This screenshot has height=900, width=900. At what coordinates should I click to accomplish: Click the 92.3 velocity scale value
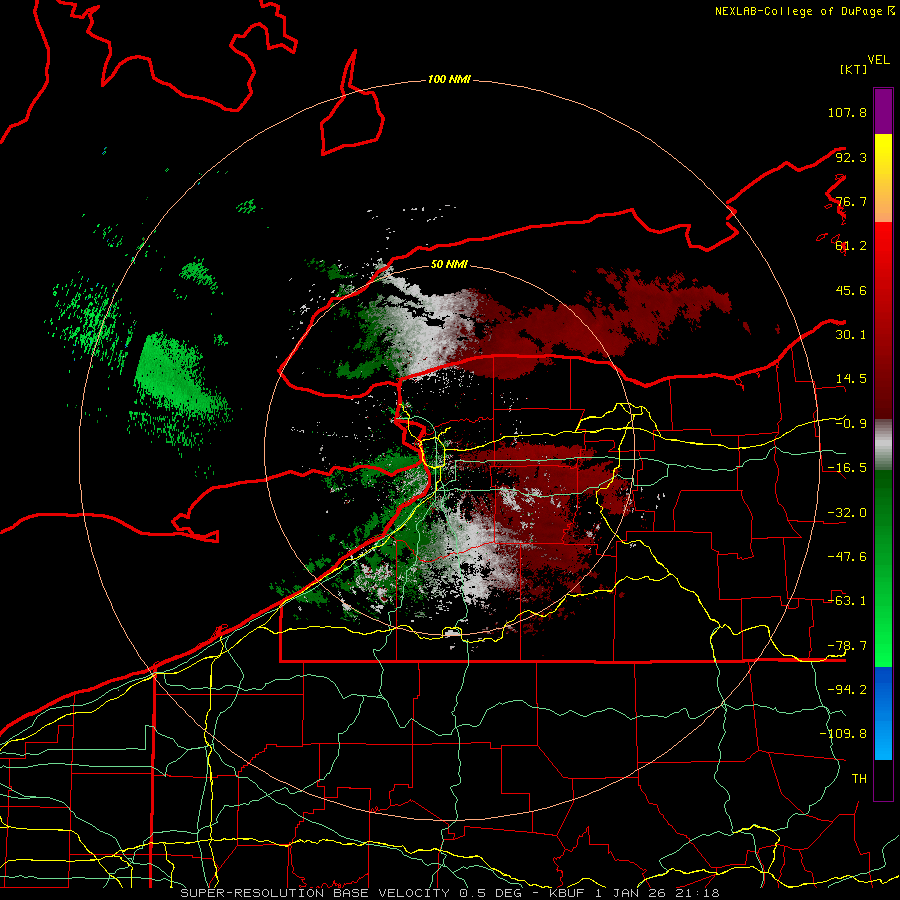(x=851, y=157)
